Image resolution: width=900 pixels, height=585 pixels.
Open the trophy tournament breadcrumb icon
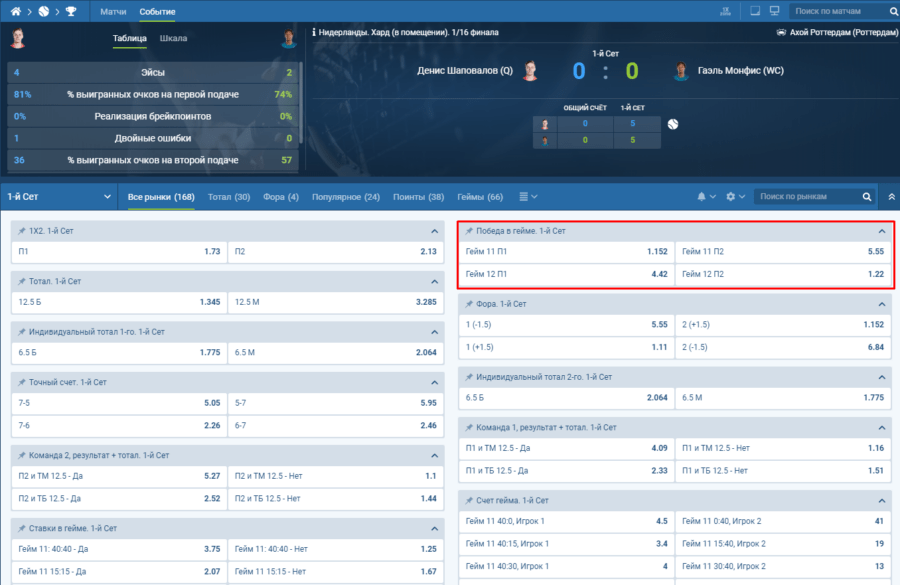click(70, 11)
